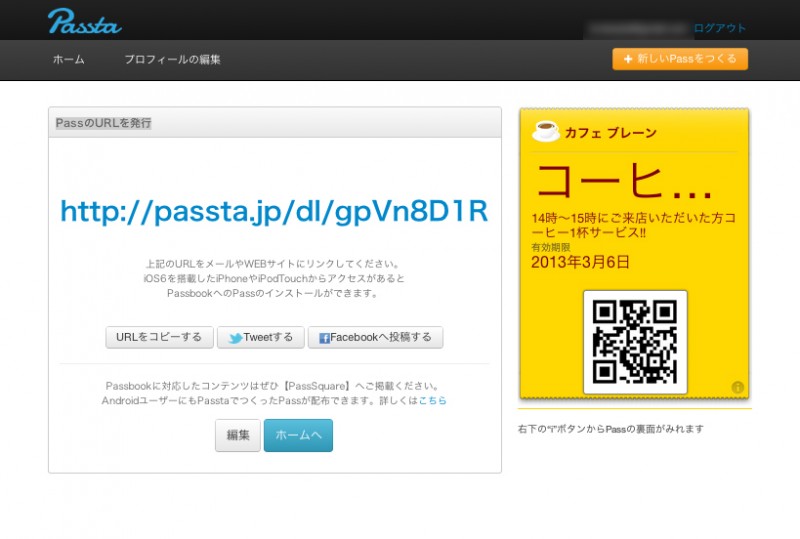Open the ホーム navigation item

pos(68,60)
